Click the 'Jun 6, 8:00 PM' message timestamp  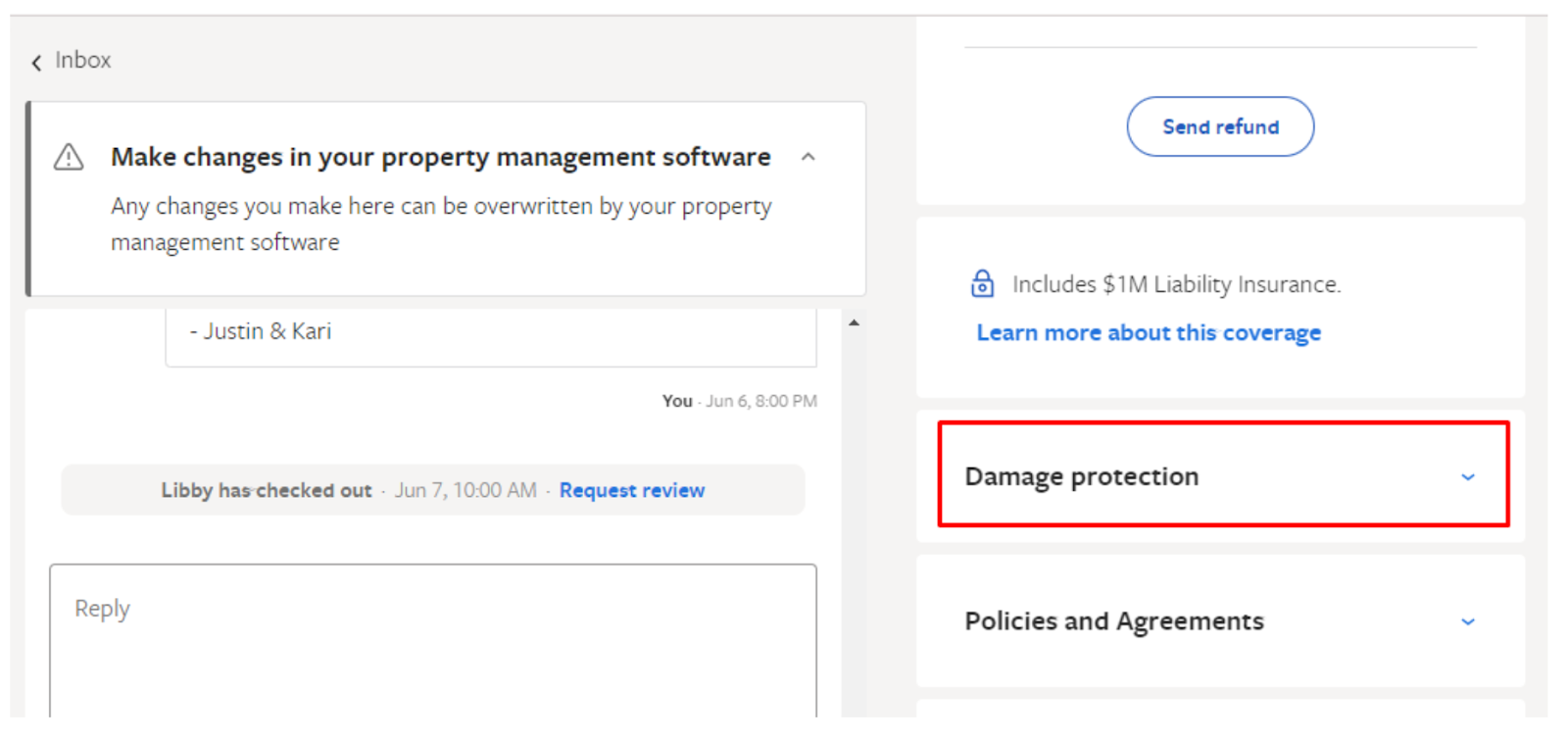(x=761, y=401)
